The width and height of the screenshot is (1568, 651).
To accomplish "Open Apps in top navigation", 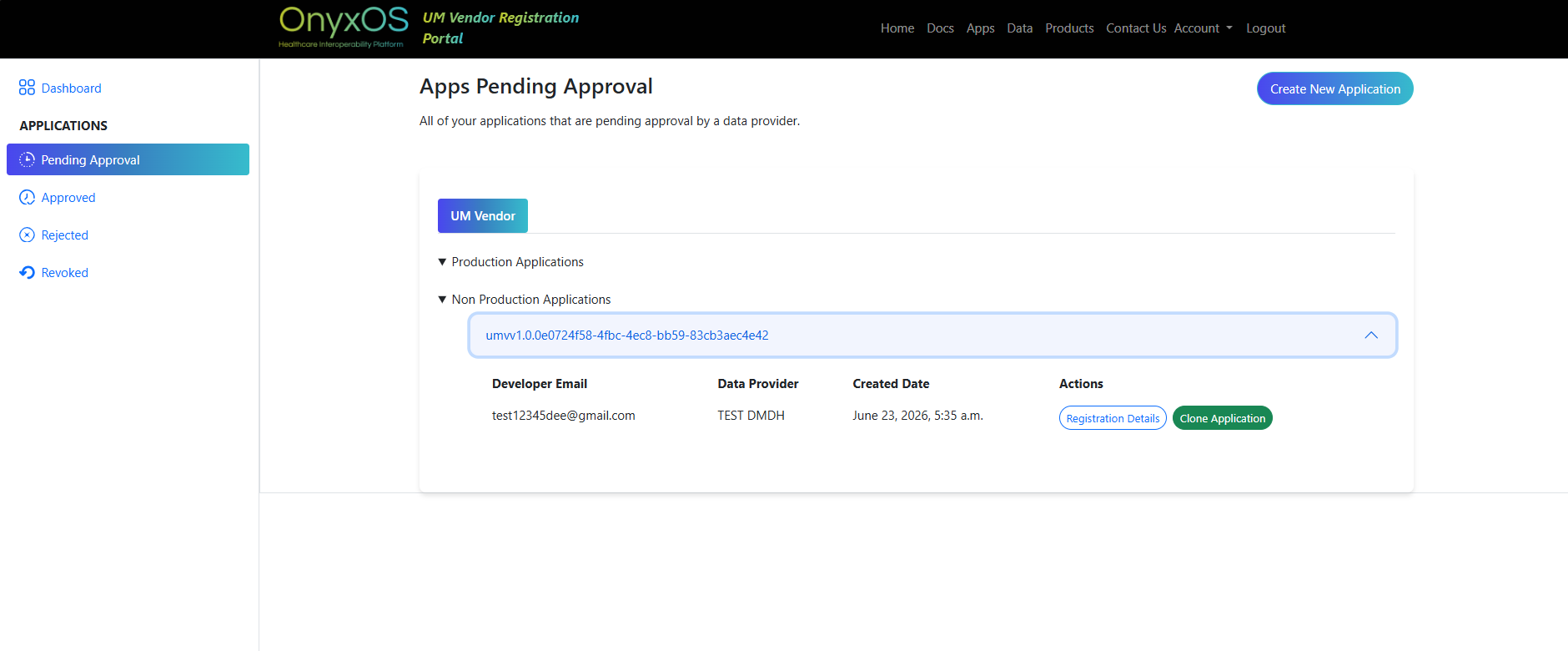I will [980, 28].
